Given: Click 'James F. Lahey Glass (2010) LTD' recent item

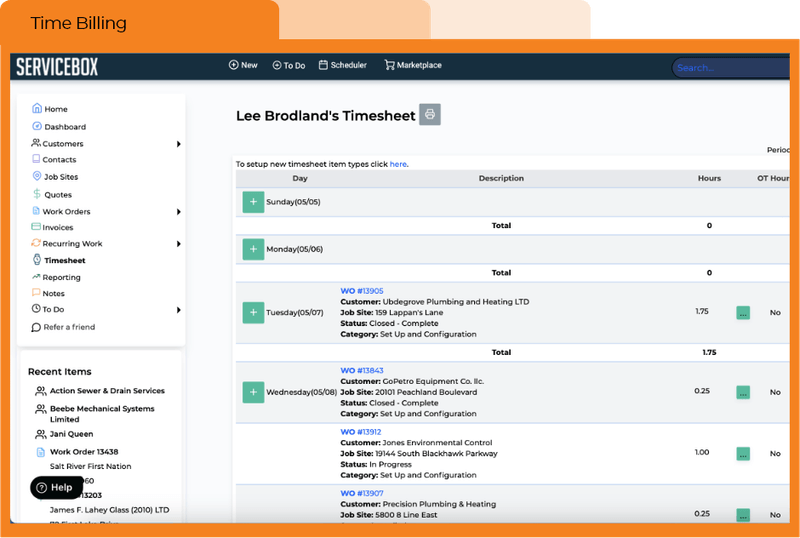Looking at the screenshot, I should pyautogui.click(x=109, y=509).
